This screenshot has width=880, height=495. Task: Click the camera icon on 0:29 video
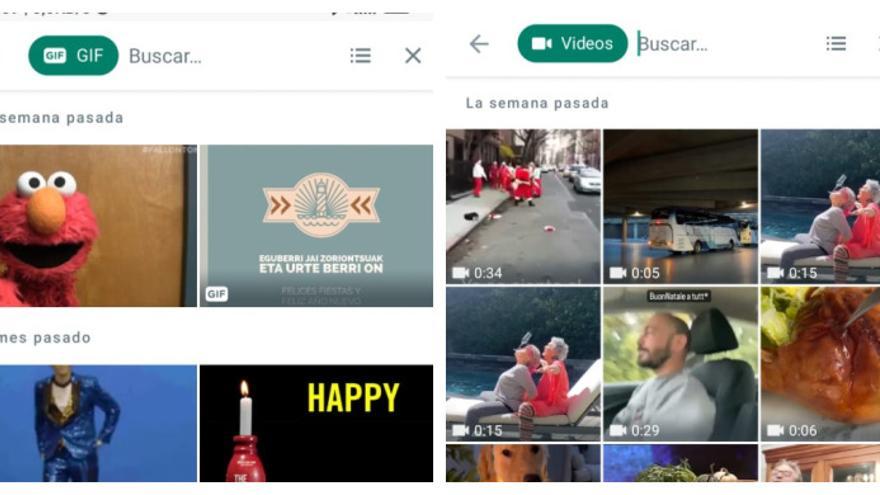click(618, 430)
